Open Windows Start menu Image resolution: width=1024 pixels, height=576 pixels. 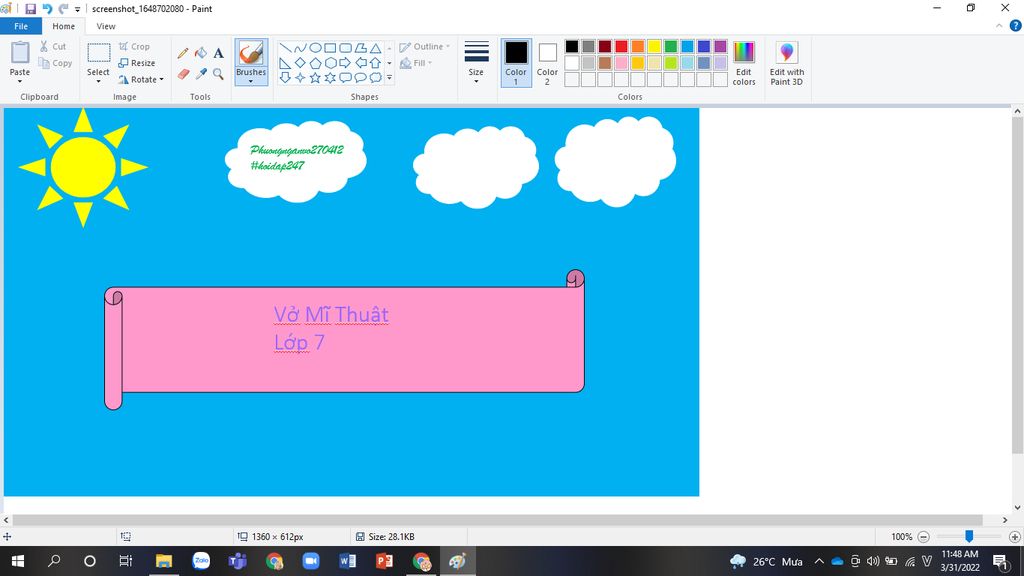pos(18,561)
